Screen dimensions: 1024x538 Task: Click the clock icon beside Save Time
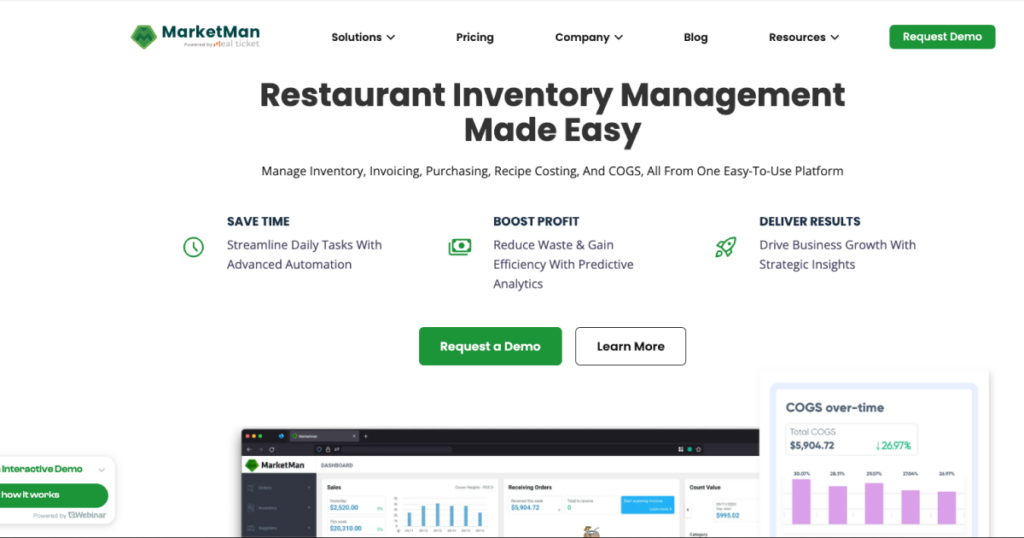pyautogui.click(x=193, y=246)
